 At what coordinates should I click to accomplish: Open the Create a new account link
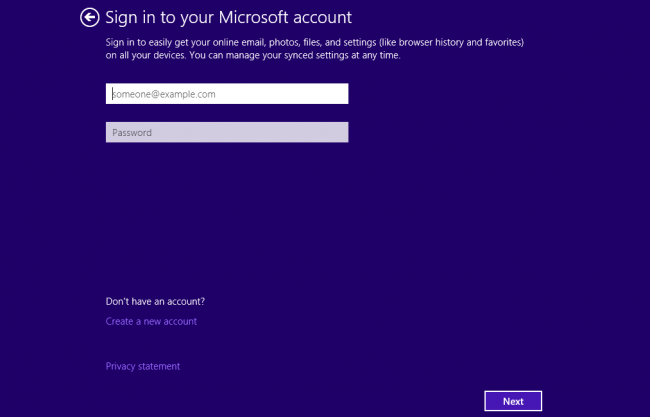151,322
